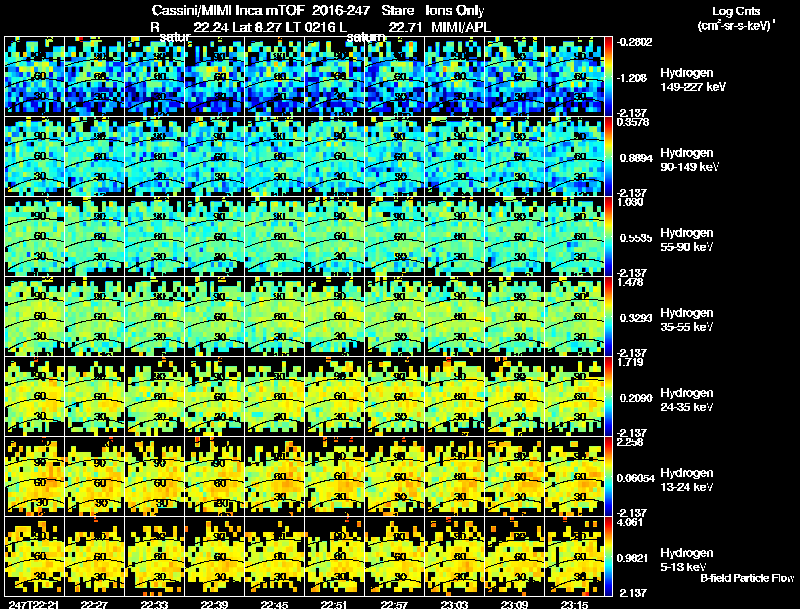Click the 247T22:21 time label
This screenshot has width=800, height=609.
pyautogui.click(x=34, y=604)
